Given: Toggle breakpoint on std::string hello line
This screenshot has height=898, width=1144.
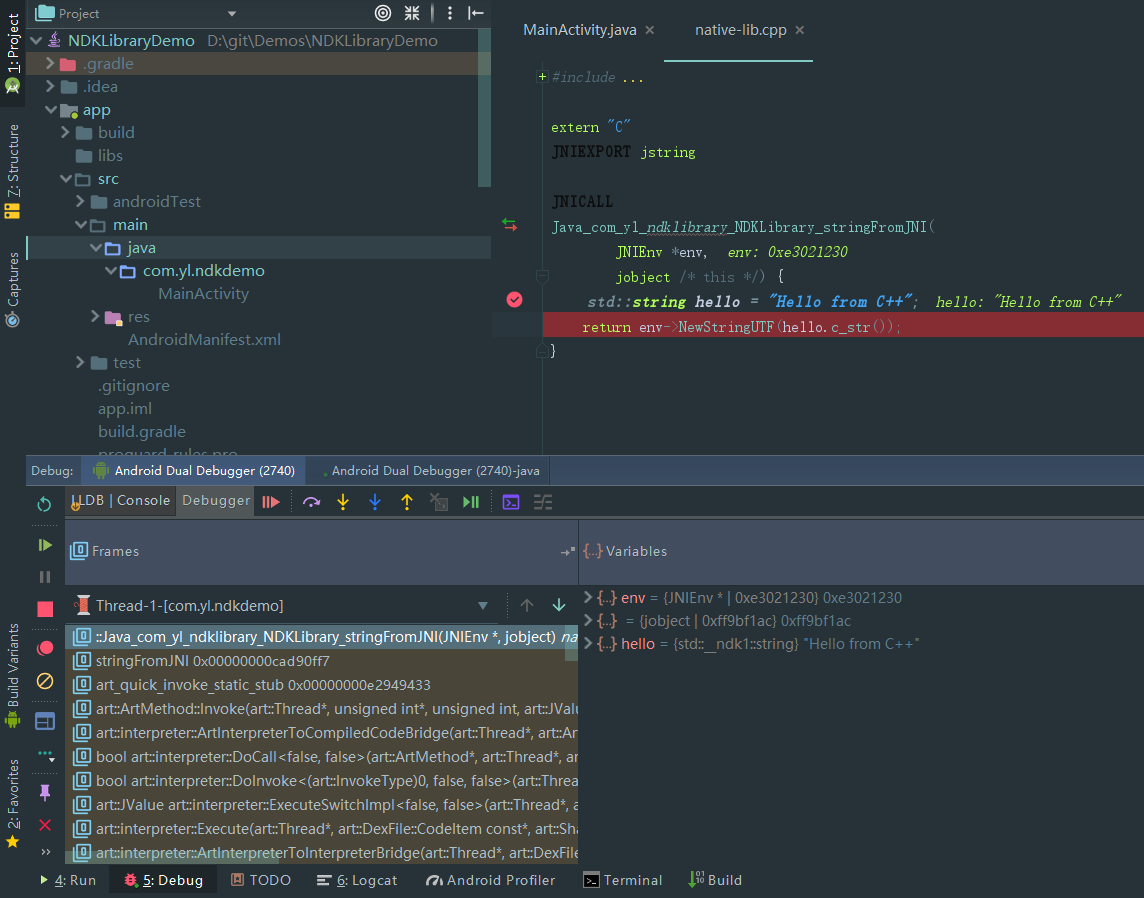Looking at the screenshot, I should coord(514,300).
